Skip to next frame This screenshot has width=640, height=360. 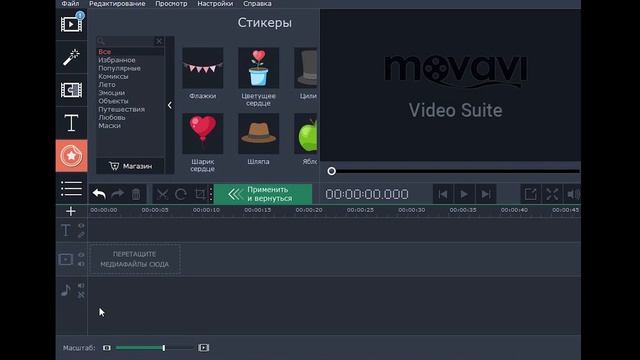[x=486, y=194]
